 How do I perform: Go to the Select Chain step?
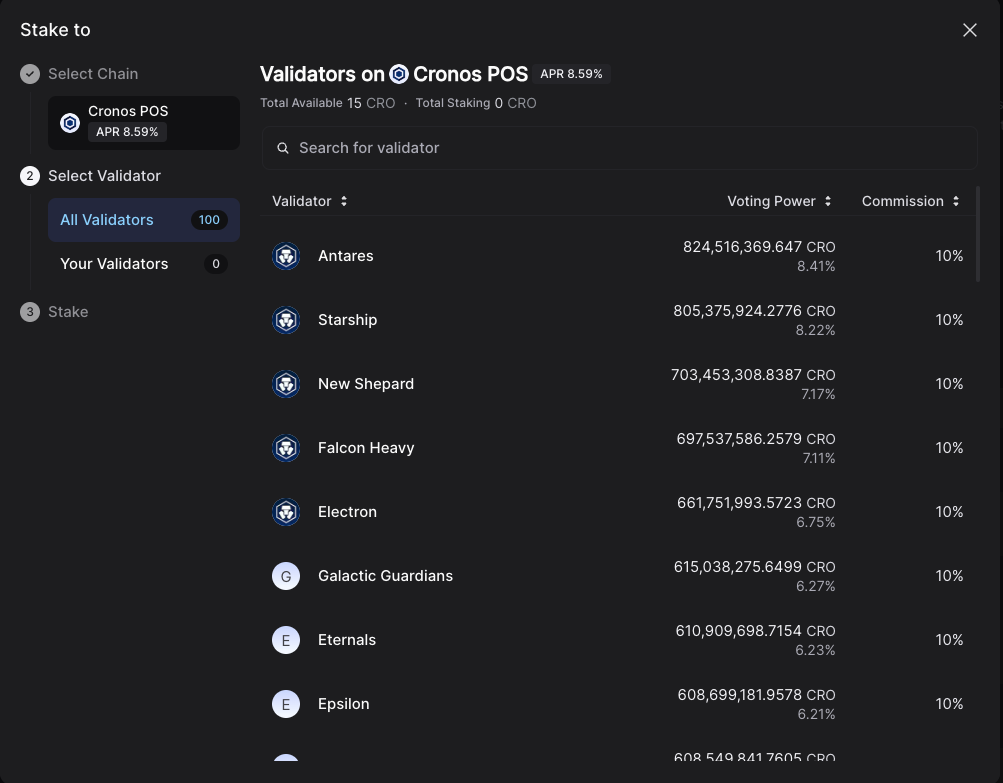pos(92,74)
